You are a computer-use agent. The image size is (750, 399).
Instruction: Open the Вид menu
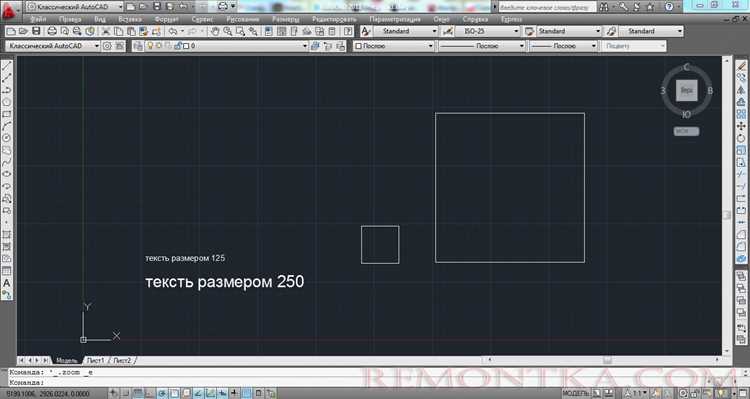point(99,19)
